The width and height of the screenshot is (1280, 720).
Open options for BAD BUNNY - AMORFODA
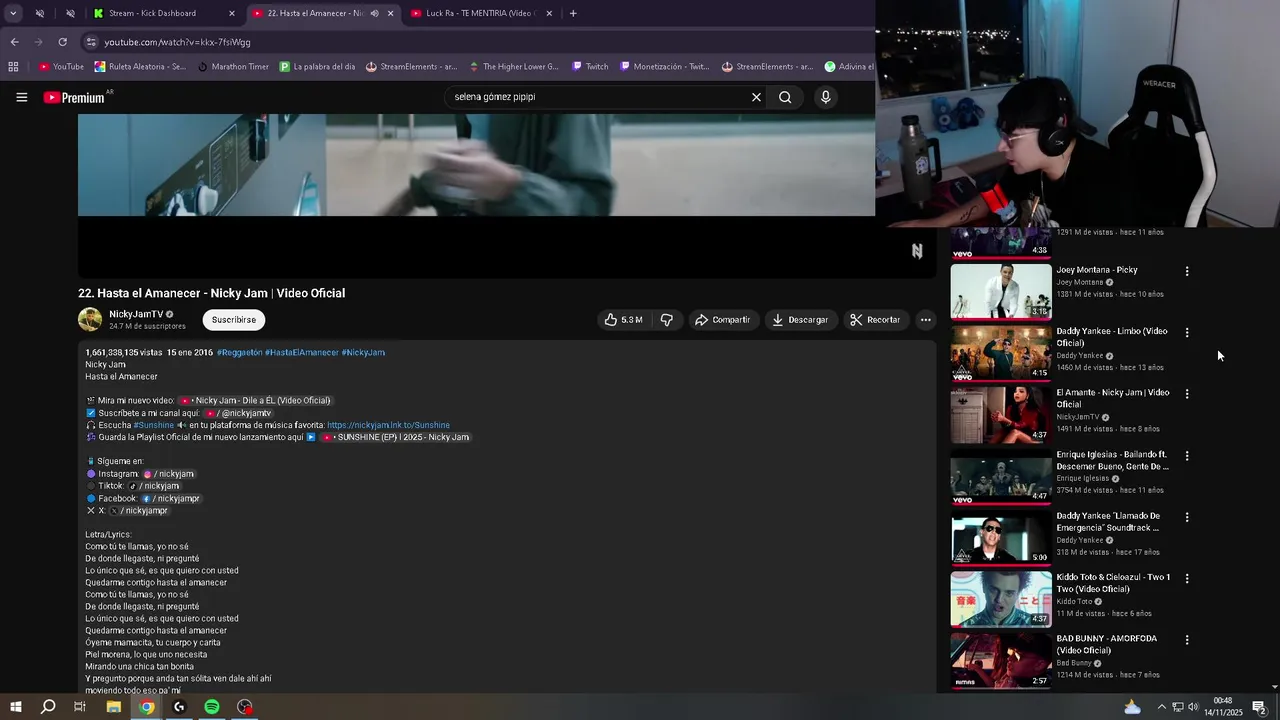tap(1187, 640)
